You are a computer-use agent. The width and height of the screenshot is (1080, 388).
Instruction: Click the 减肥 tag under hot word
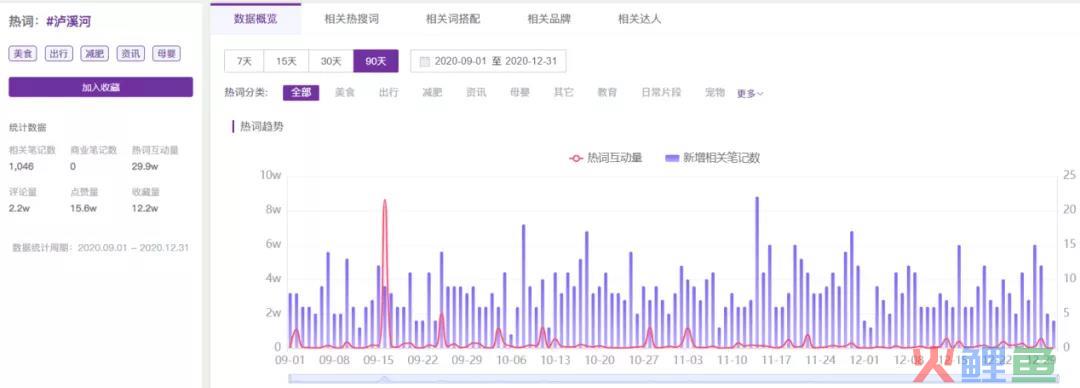coord(94,54)
